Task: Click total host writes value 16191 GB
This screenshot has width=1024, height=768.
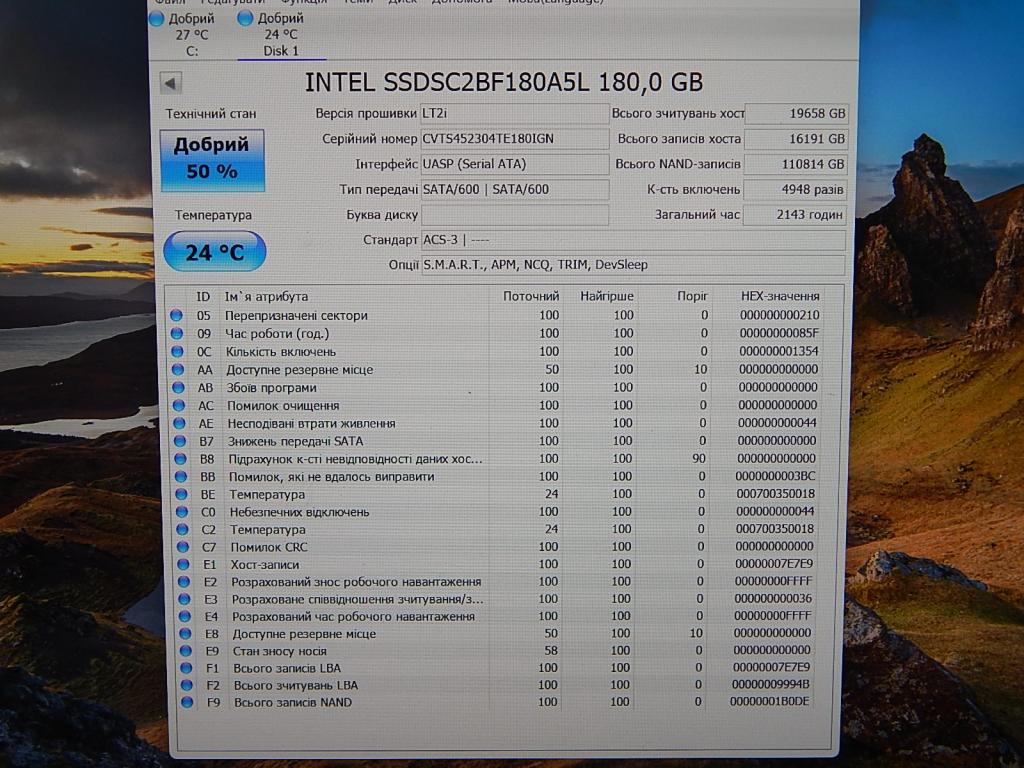Action: pyautogui.click(x=796, y=138)
